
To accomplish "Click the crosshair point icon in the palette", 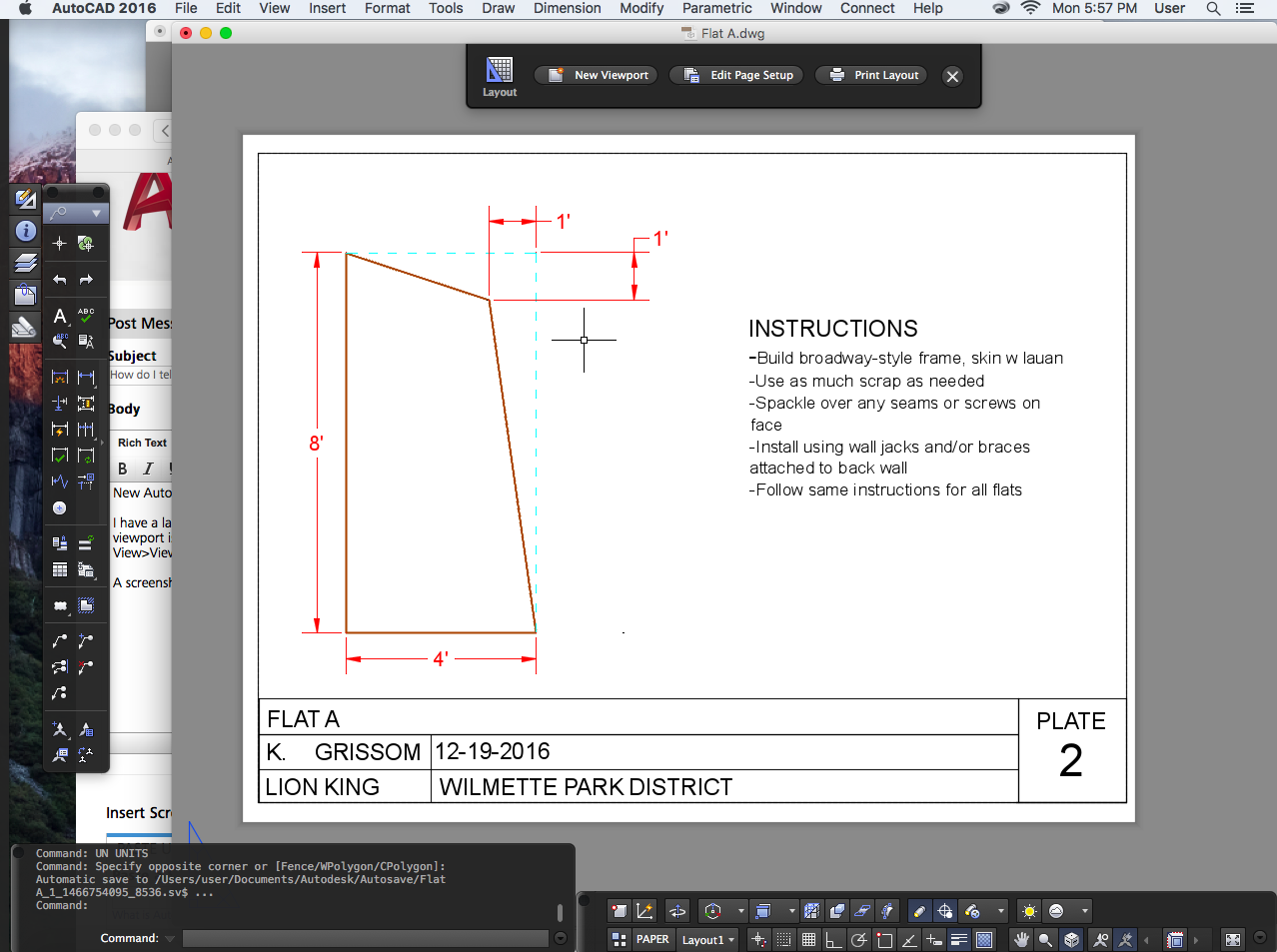I will pyautogui.click(x=60, y=243).
